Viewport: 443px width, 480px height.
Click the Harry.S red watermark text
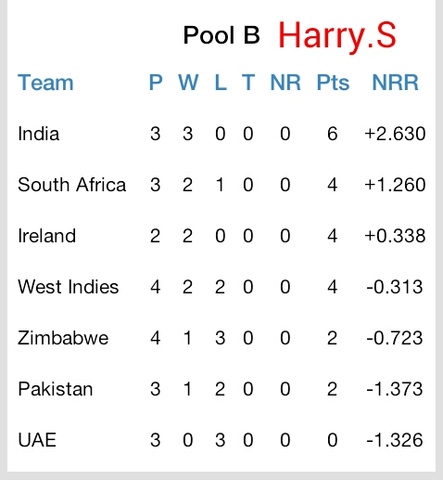pyautogui.click(x=337, y=36)
